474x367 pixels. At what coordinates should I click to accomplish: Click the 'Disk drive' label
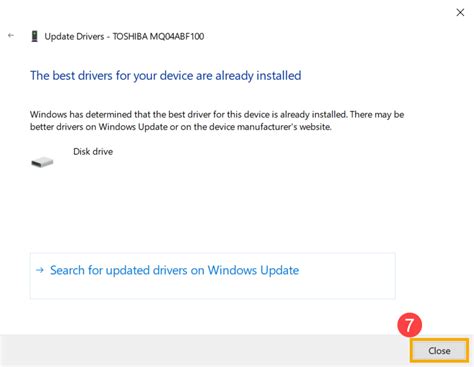tap(93, 152)
